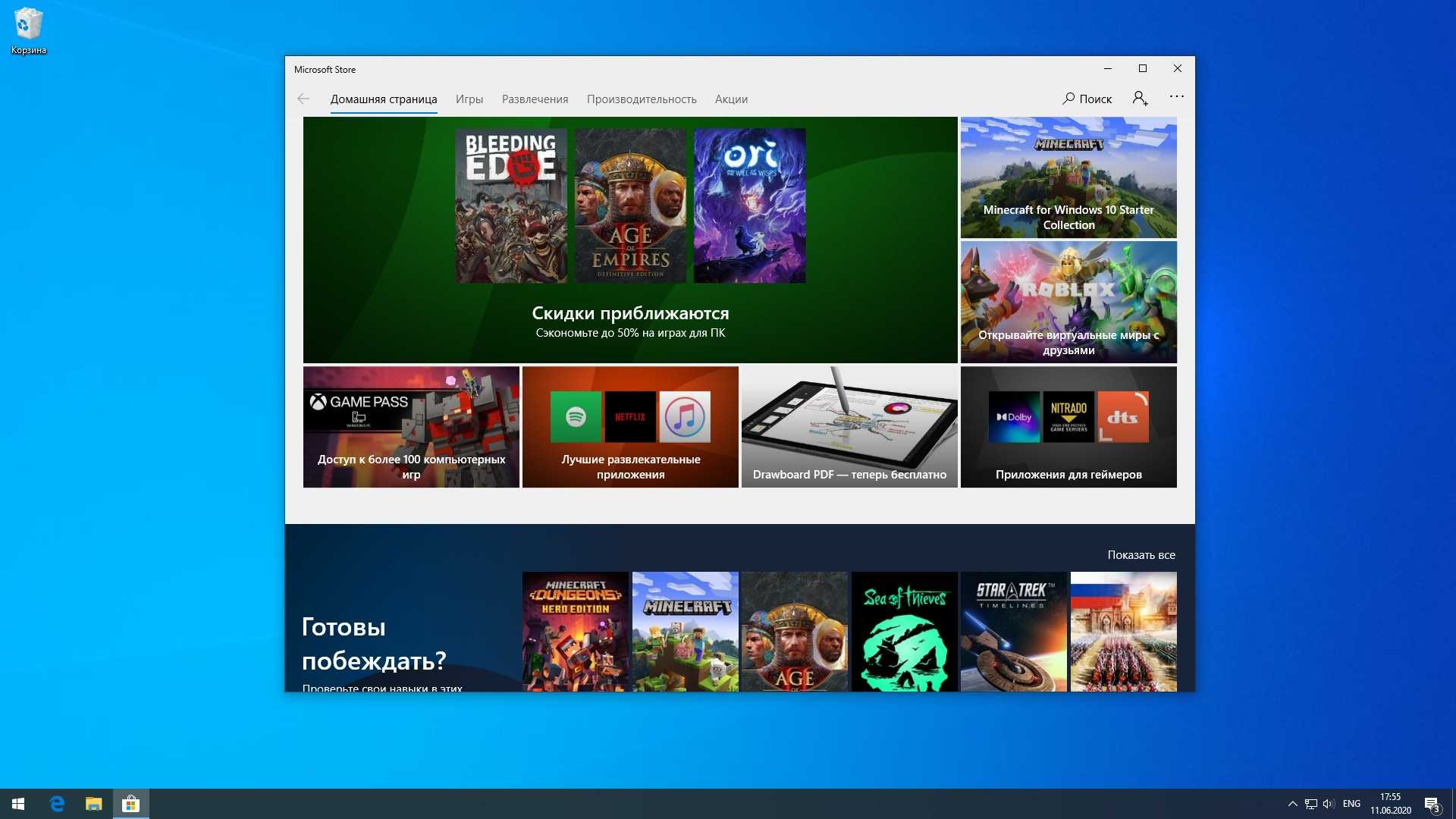Maximize the Microsoft Store window

(x=1143, y=68)
